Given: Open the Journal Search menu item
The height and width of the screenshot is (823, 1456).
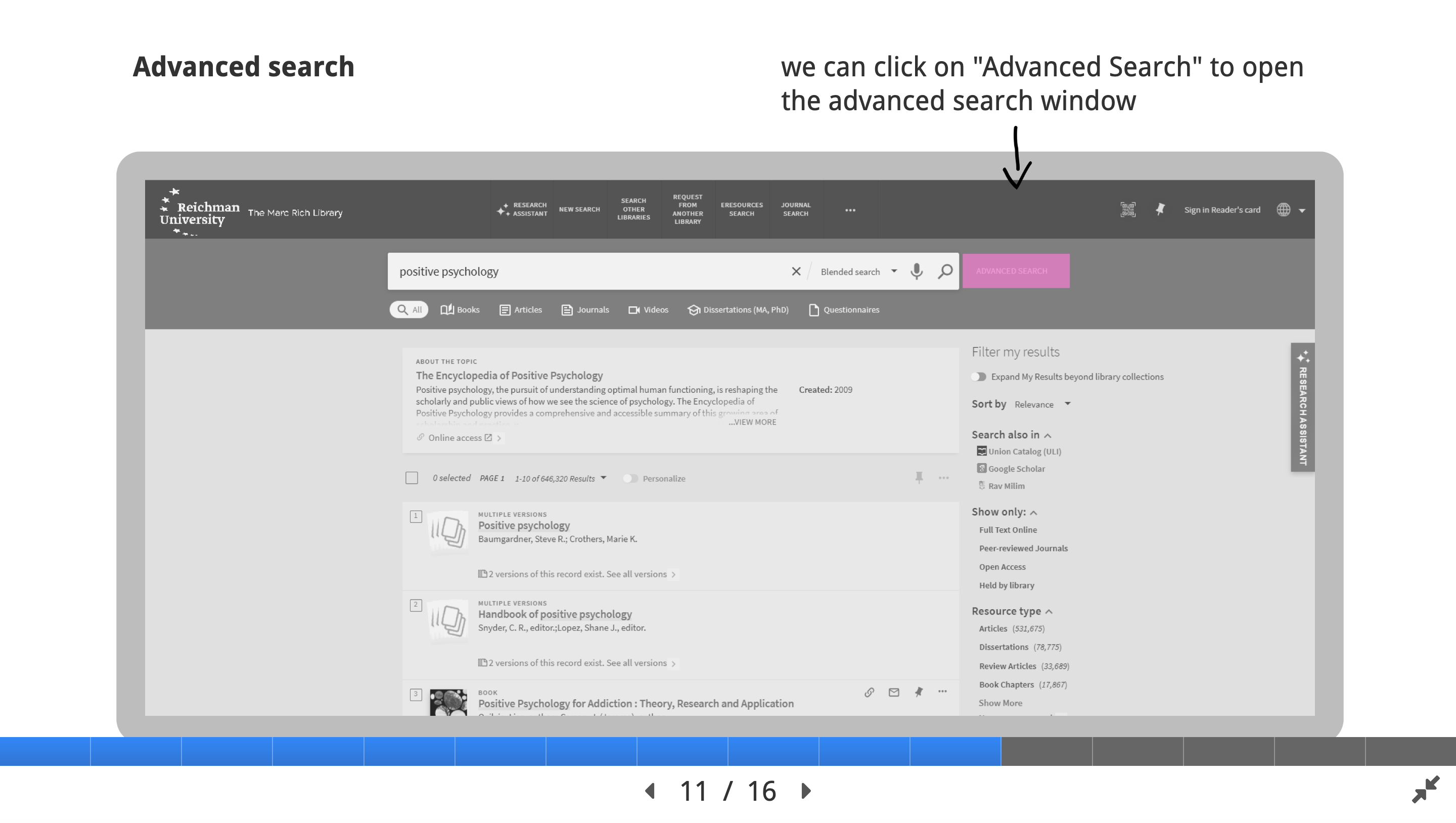Looking at the screenshot, I should (795, 209).
